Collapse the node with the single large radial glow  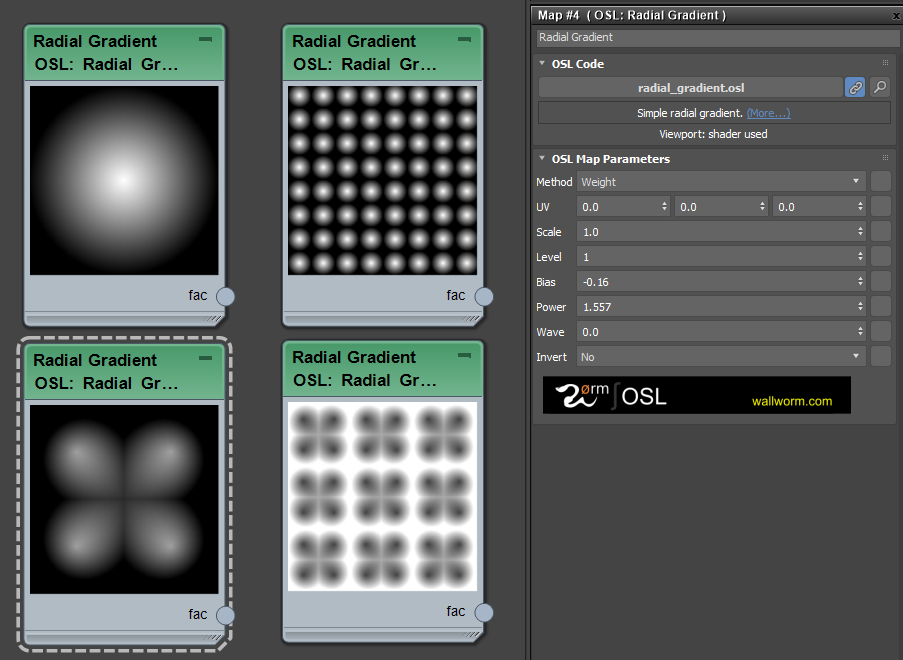206,40
